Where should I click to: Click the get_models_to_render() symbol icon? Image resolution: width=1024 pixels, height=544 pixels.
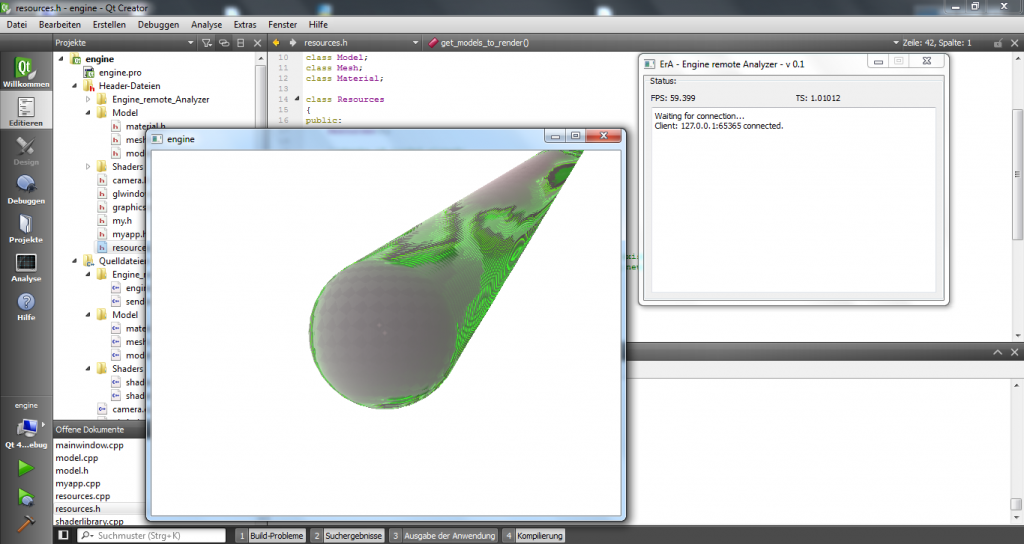(433, 42)
